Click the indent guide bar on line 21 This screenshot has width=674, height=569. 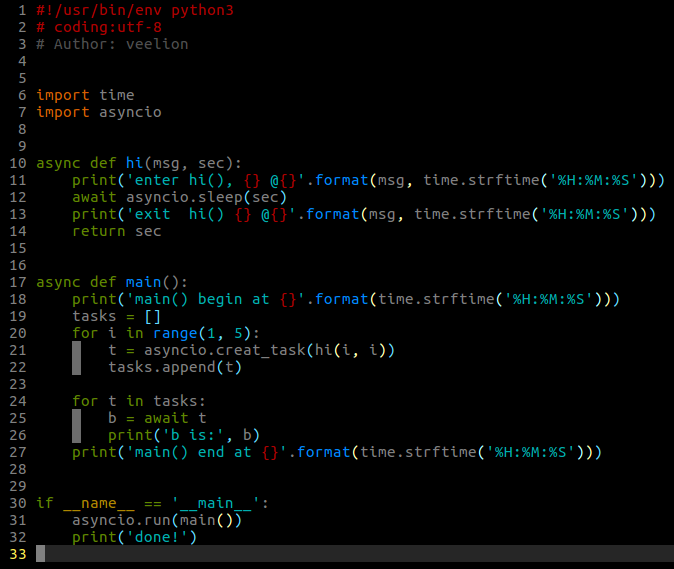(x=77, y=351)
